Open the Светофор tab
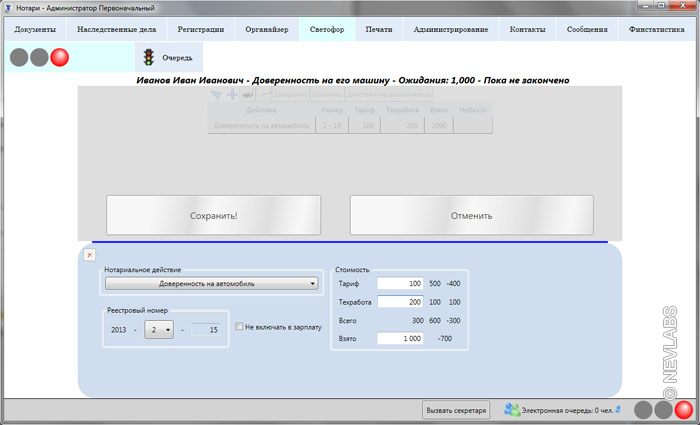 (326, 29)
